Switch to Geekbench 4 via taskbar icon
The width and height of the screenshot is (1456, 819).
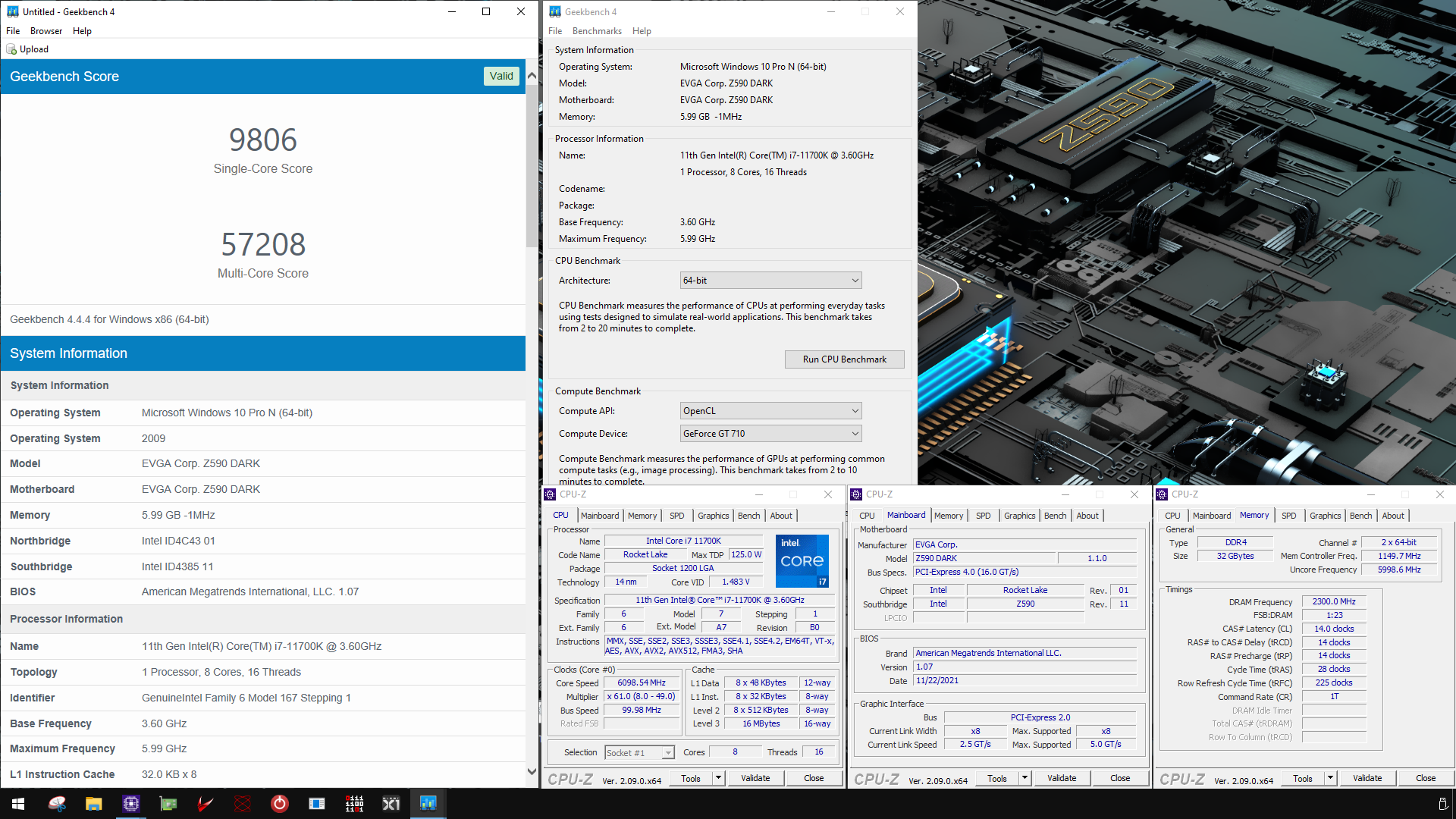coord(428,804)
